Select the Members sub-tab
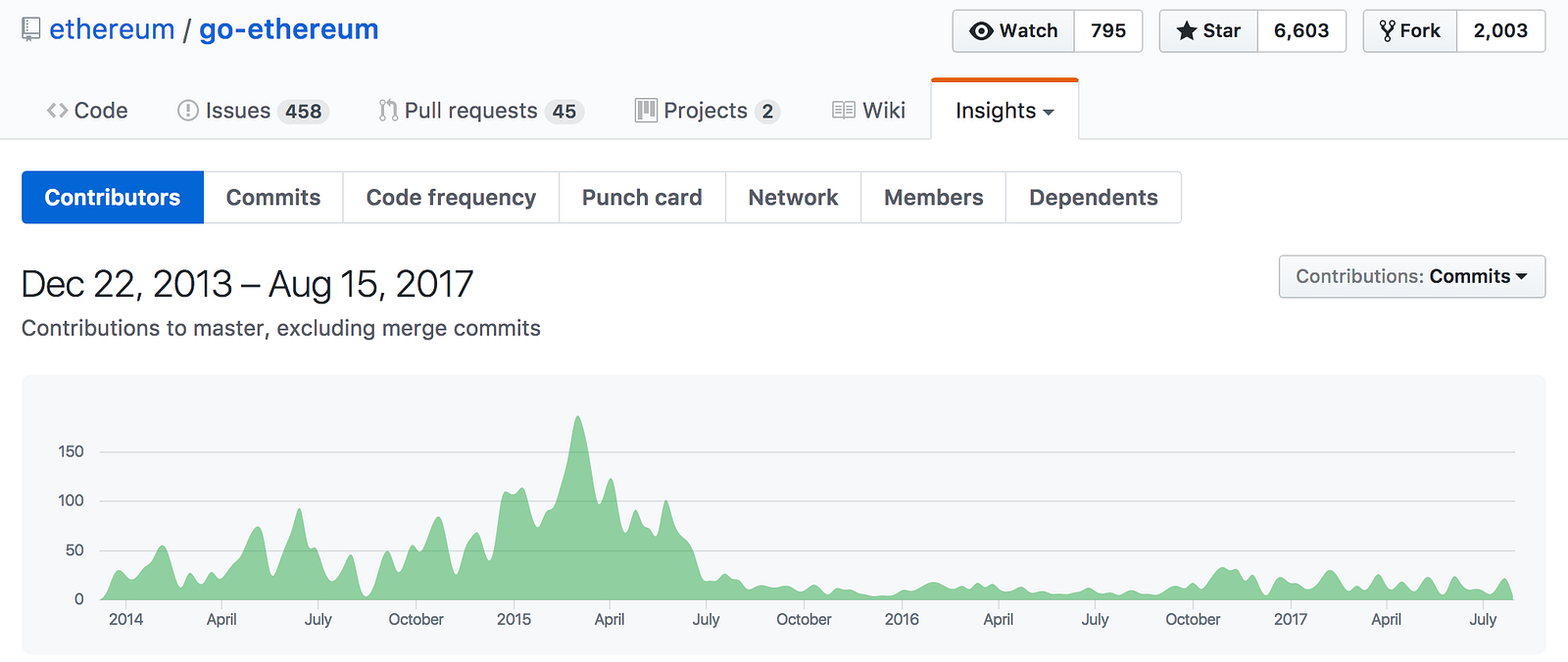 coord(933,197)
